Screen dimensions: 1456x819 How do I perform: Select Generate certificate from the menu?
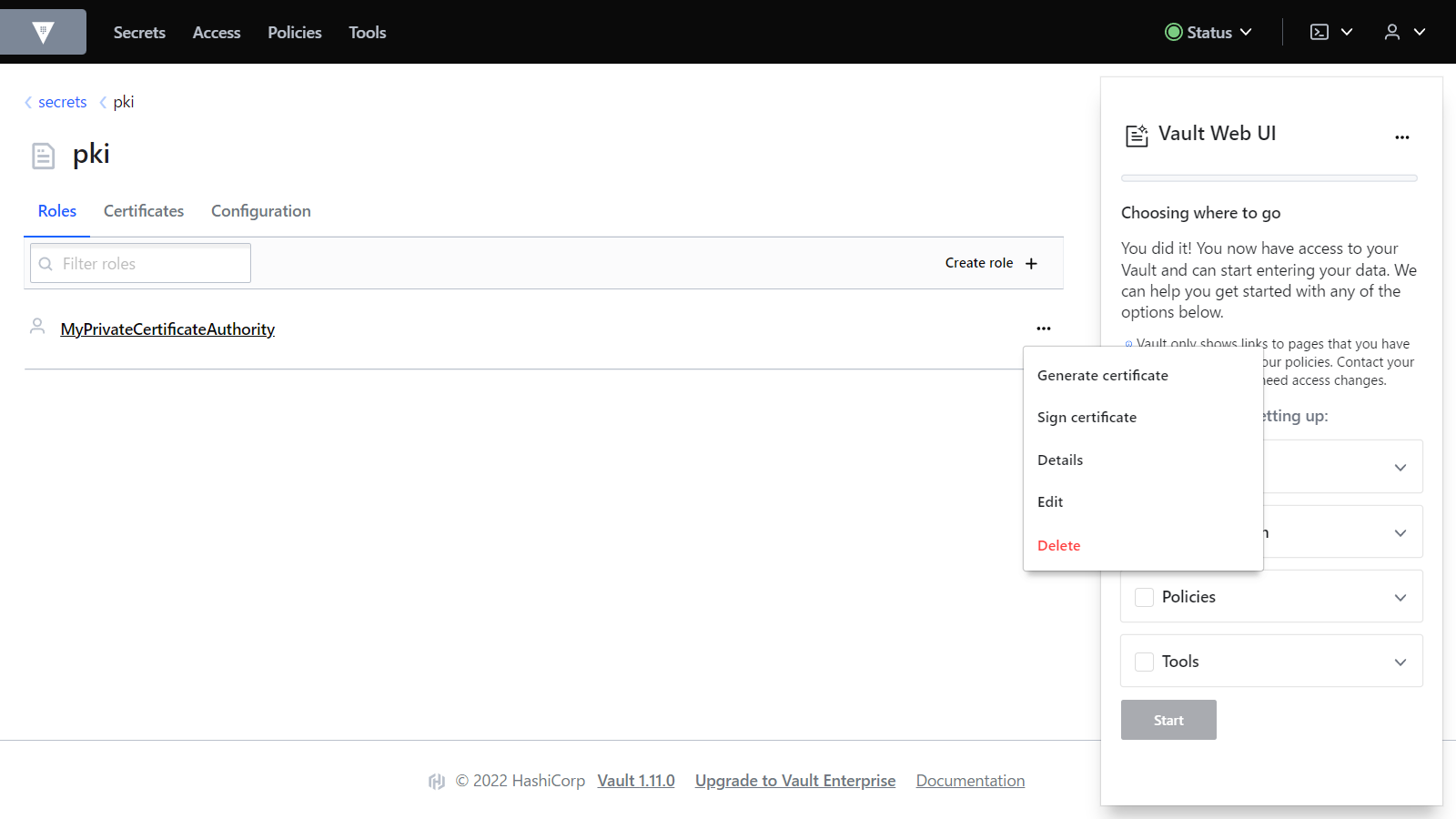pyautogui.click(x=1102, y=376)
